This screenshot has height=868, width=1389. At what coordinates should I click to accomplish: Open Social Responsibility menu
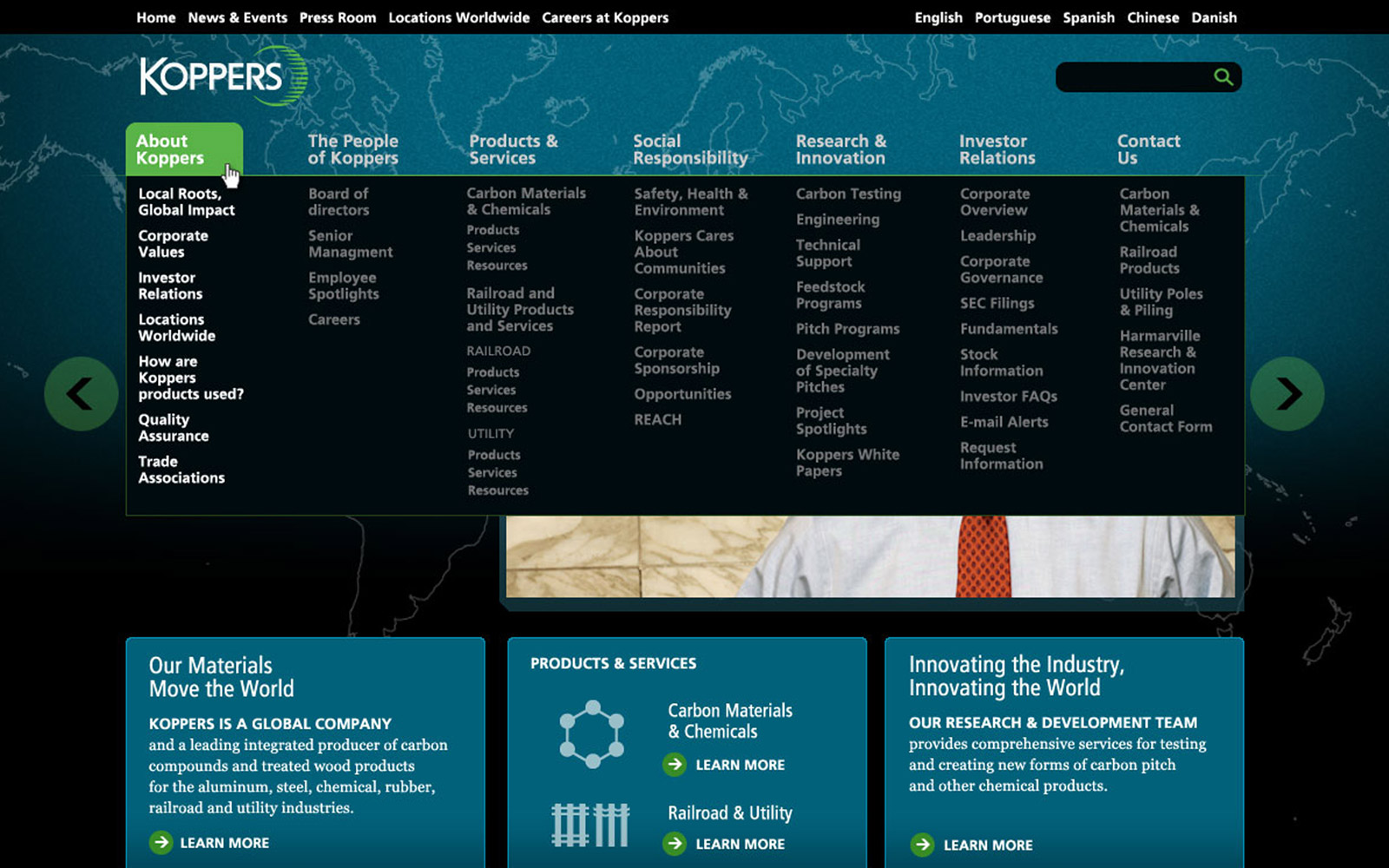pos(690,149)
